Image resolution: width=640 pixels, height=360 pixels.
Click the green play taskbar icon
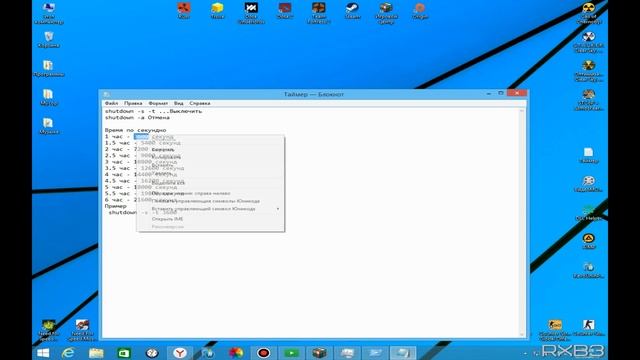point(291,353)
